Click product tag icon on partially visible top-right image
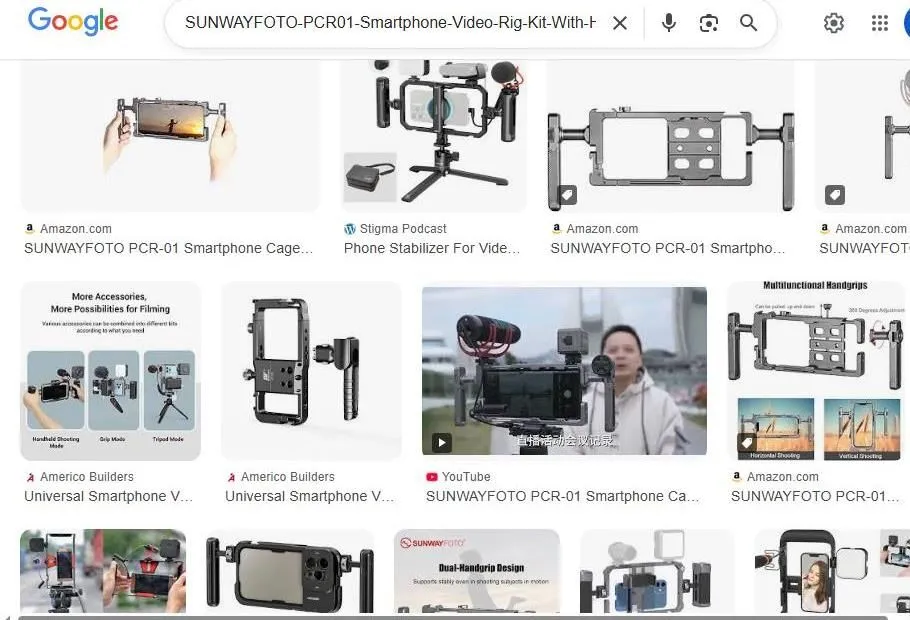The image size is (910, 620). pyautogui.click(x=835, y=195)
